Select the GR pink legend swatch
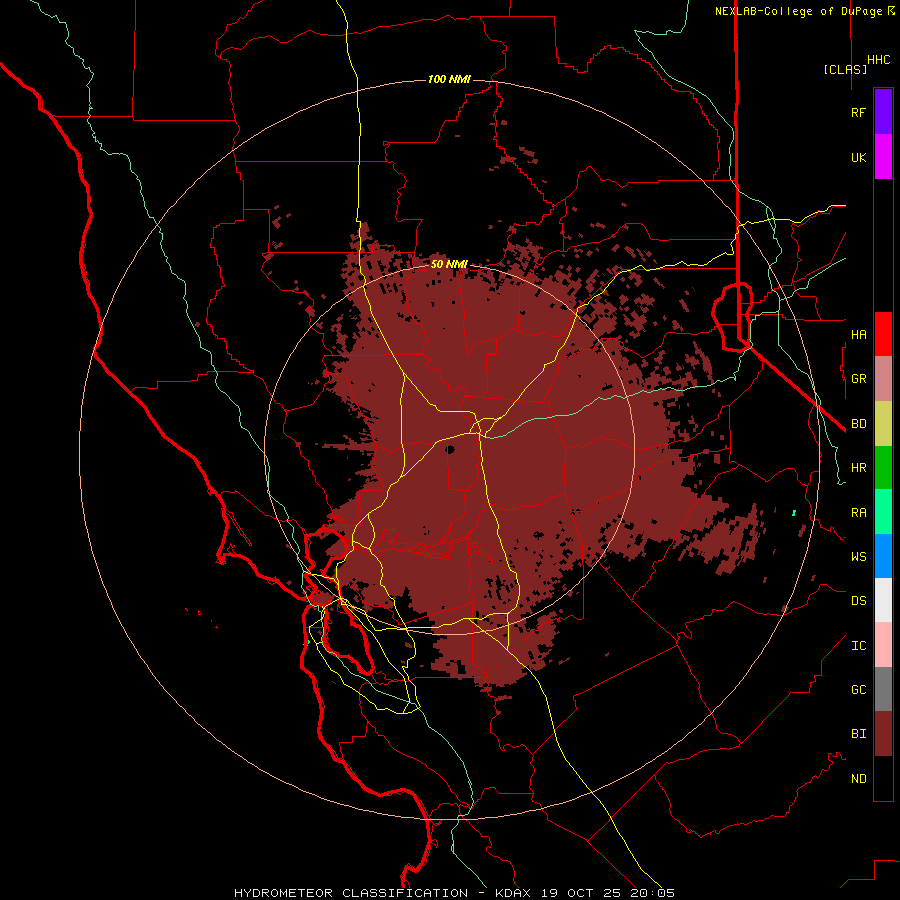 (x=883, y=379)
